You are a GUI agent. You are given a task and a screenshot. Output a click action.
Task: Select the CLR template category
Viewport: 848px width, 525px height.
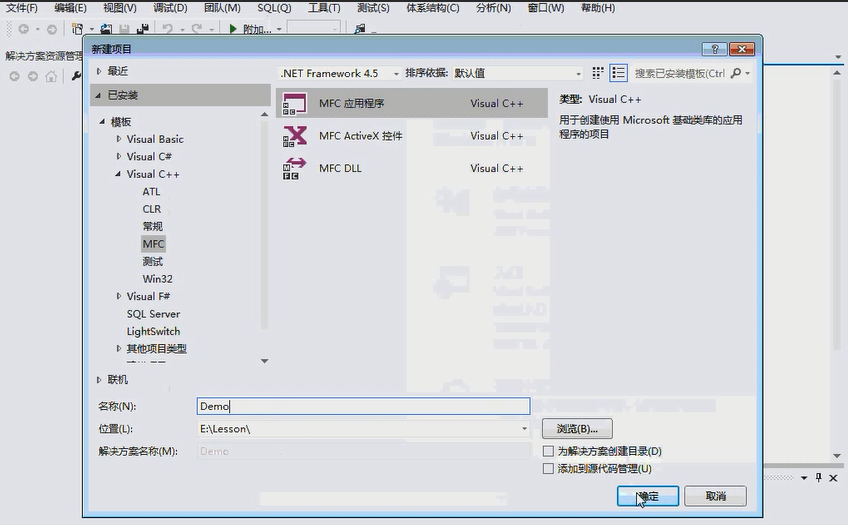tap(151, 209)
